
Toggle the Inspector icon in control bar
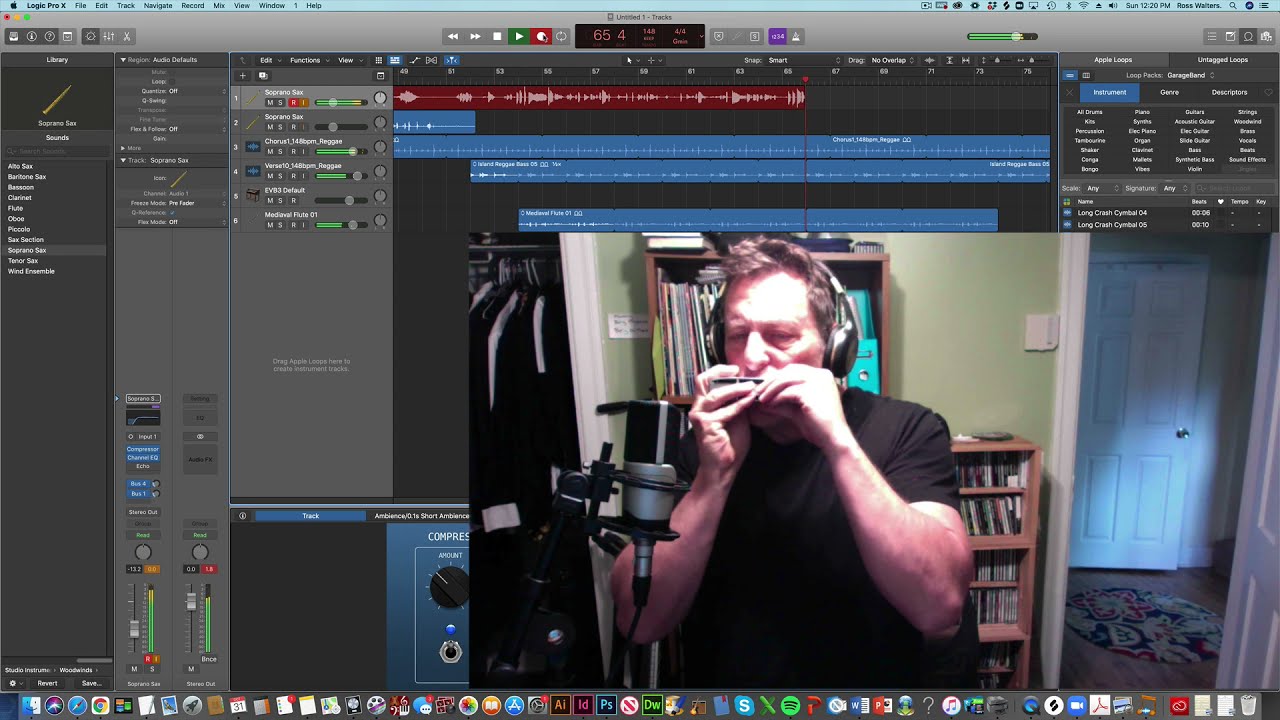pos(32,36)
